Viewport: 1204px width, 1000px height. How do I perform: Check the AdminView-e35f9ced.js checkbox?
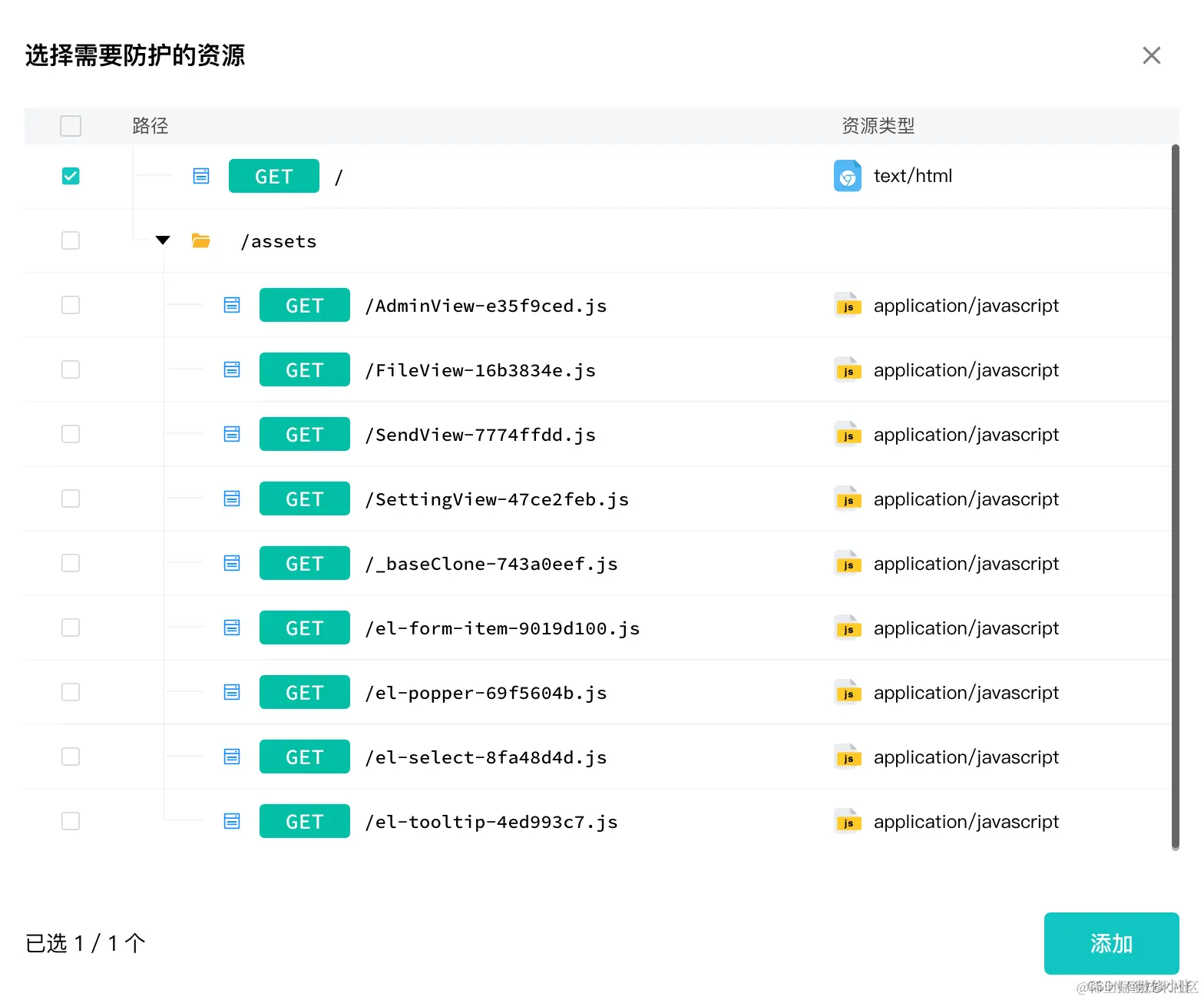click(x=71, y=305)
